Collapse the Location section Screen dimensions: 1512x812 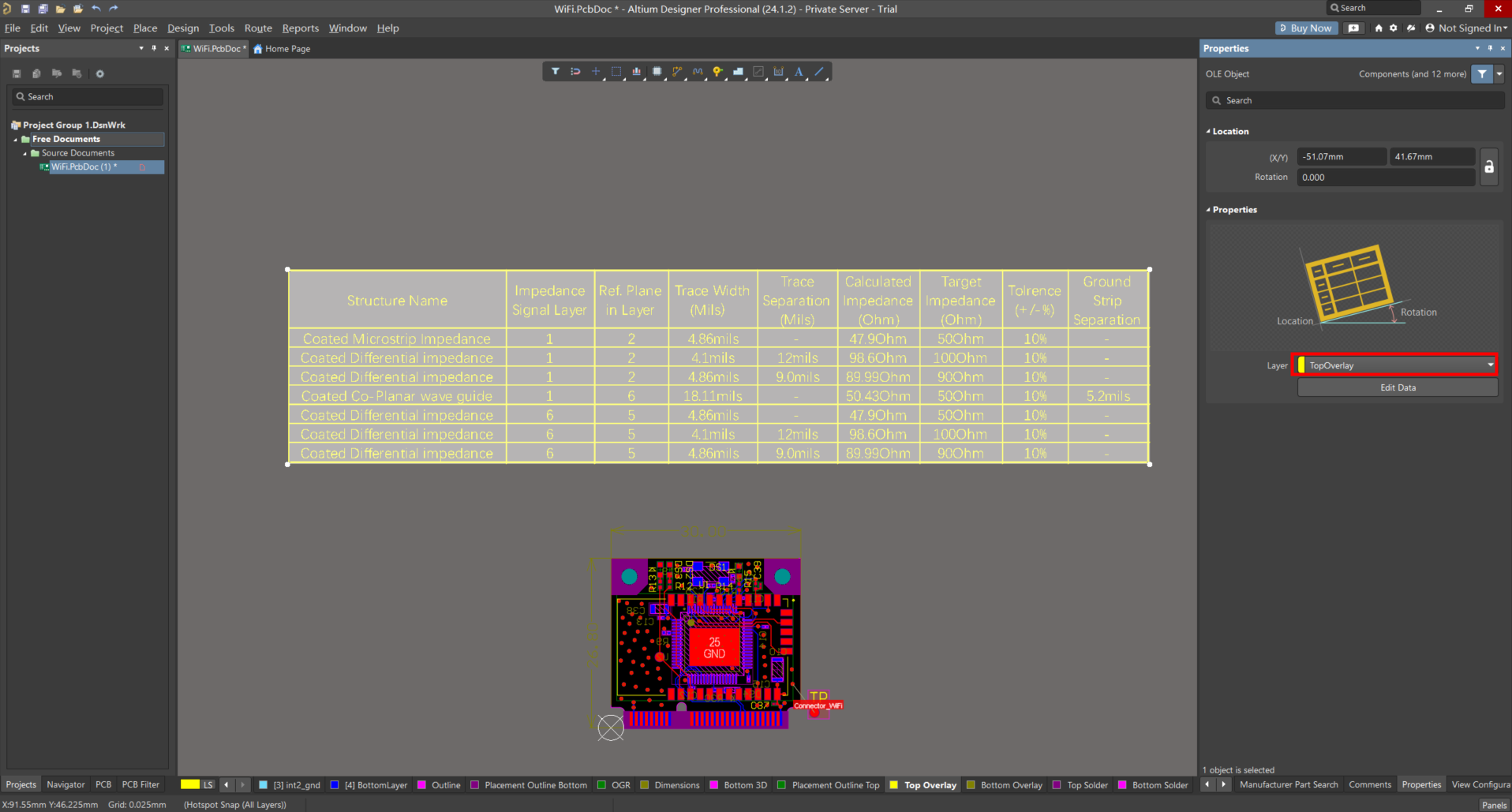[x=1208, y=132]
